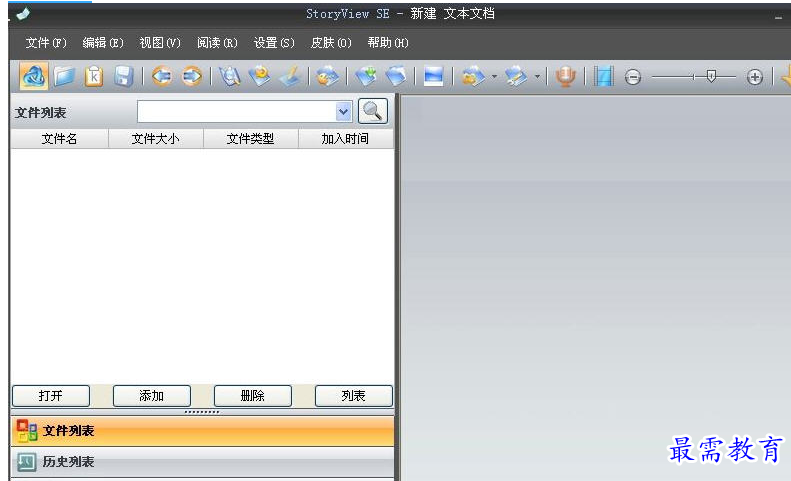The width and height of the screenshot is (791, 481).
Task: Open the 阅读(R) menu
Action: pyautogui.click(x=217, y=43)
